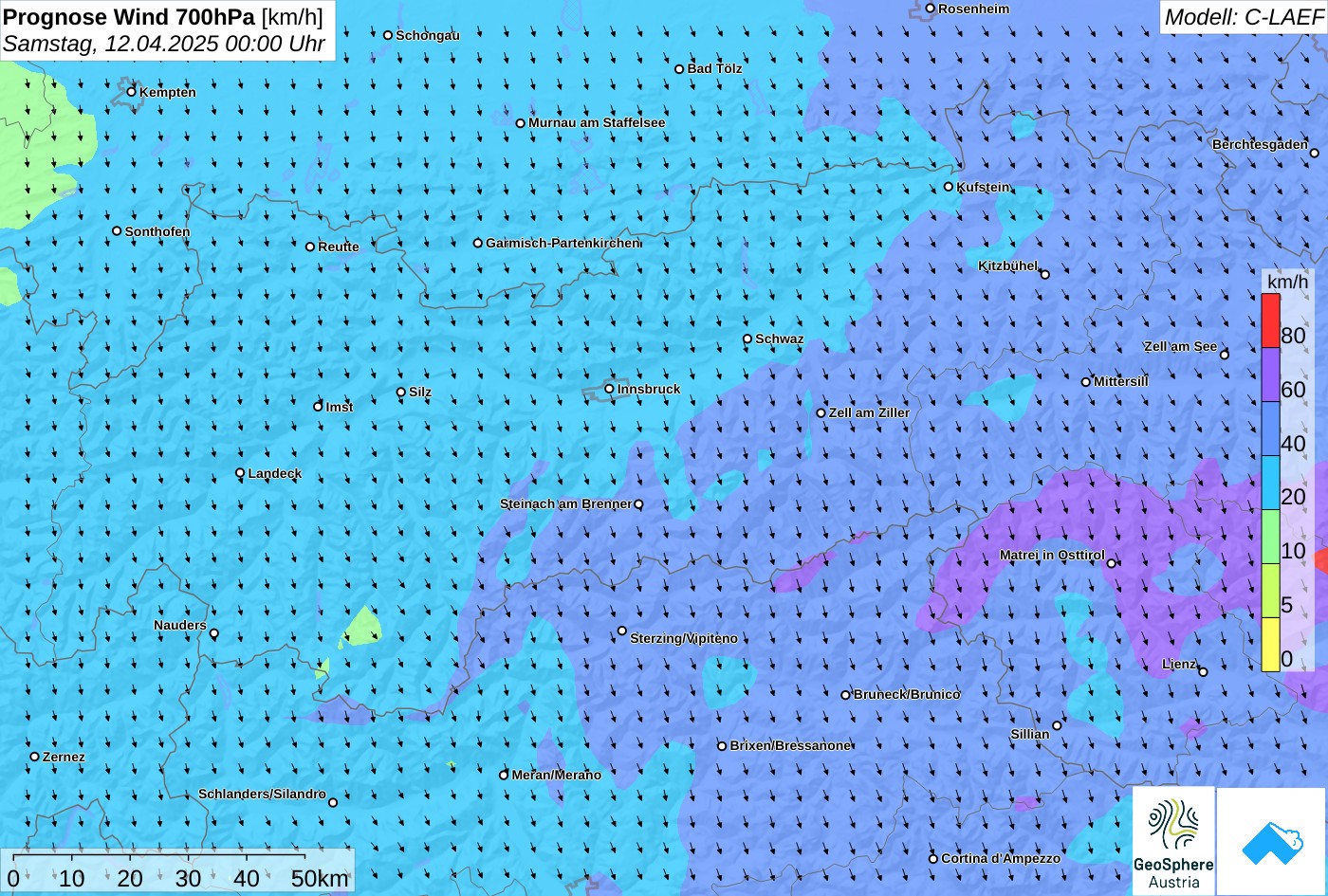
Task: Select the Kempten location dot
Action: (x=132, y=91)
